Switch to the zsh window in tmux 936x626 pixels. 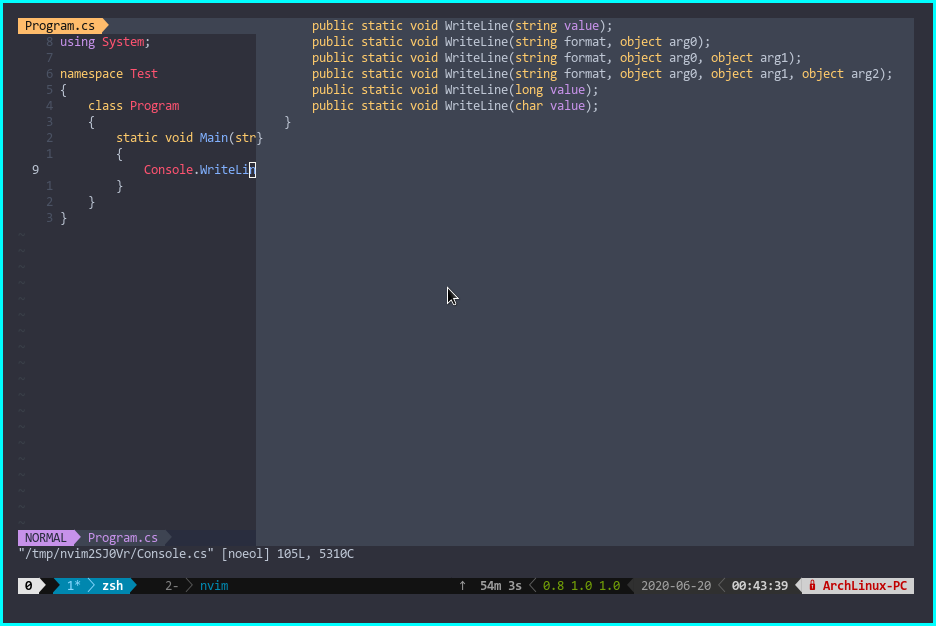point(110,586)
